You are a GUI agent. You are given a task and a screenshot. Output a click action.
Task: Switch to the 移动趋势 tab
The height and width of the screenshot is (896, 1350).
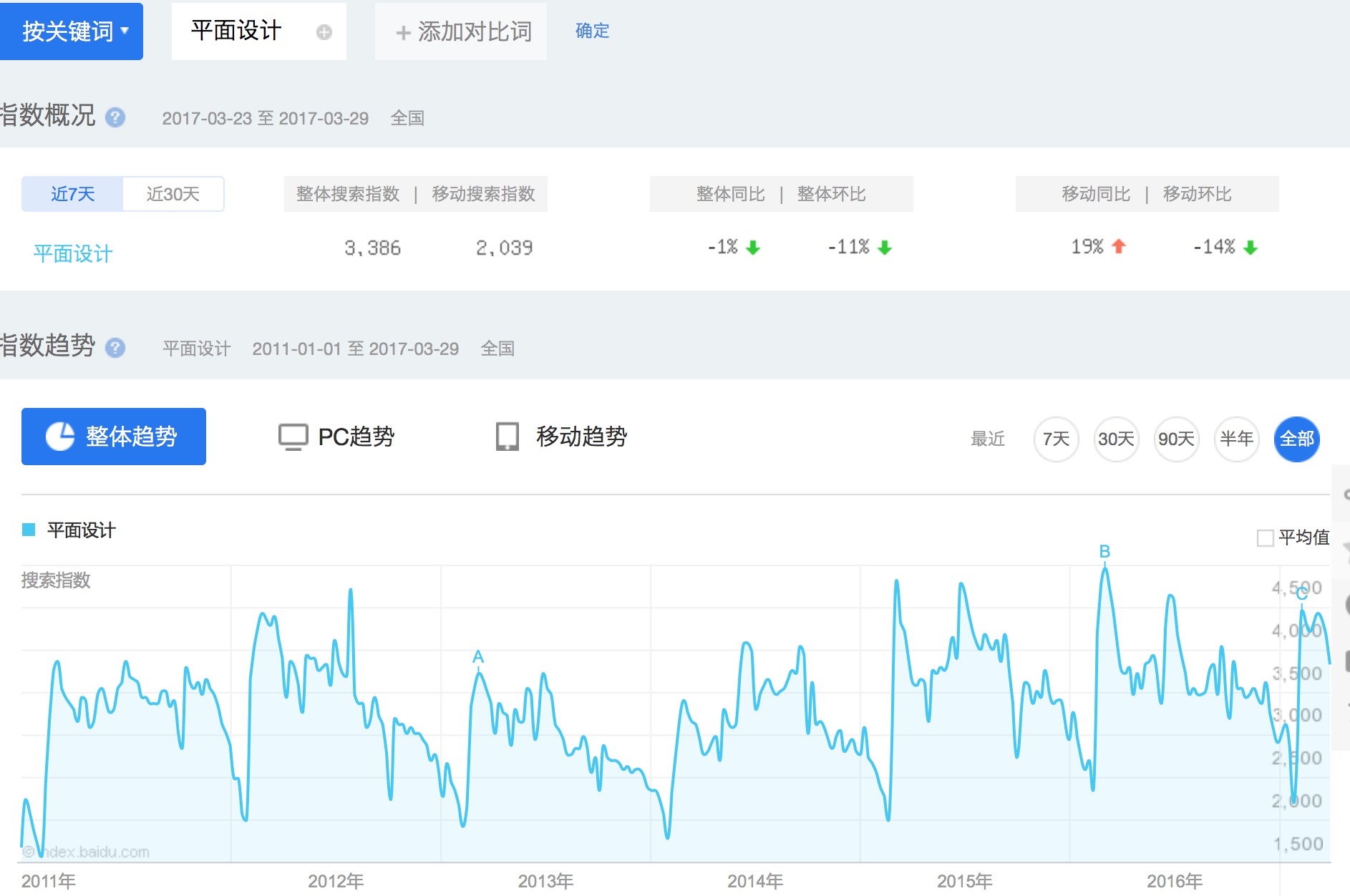tap(561, 437)
